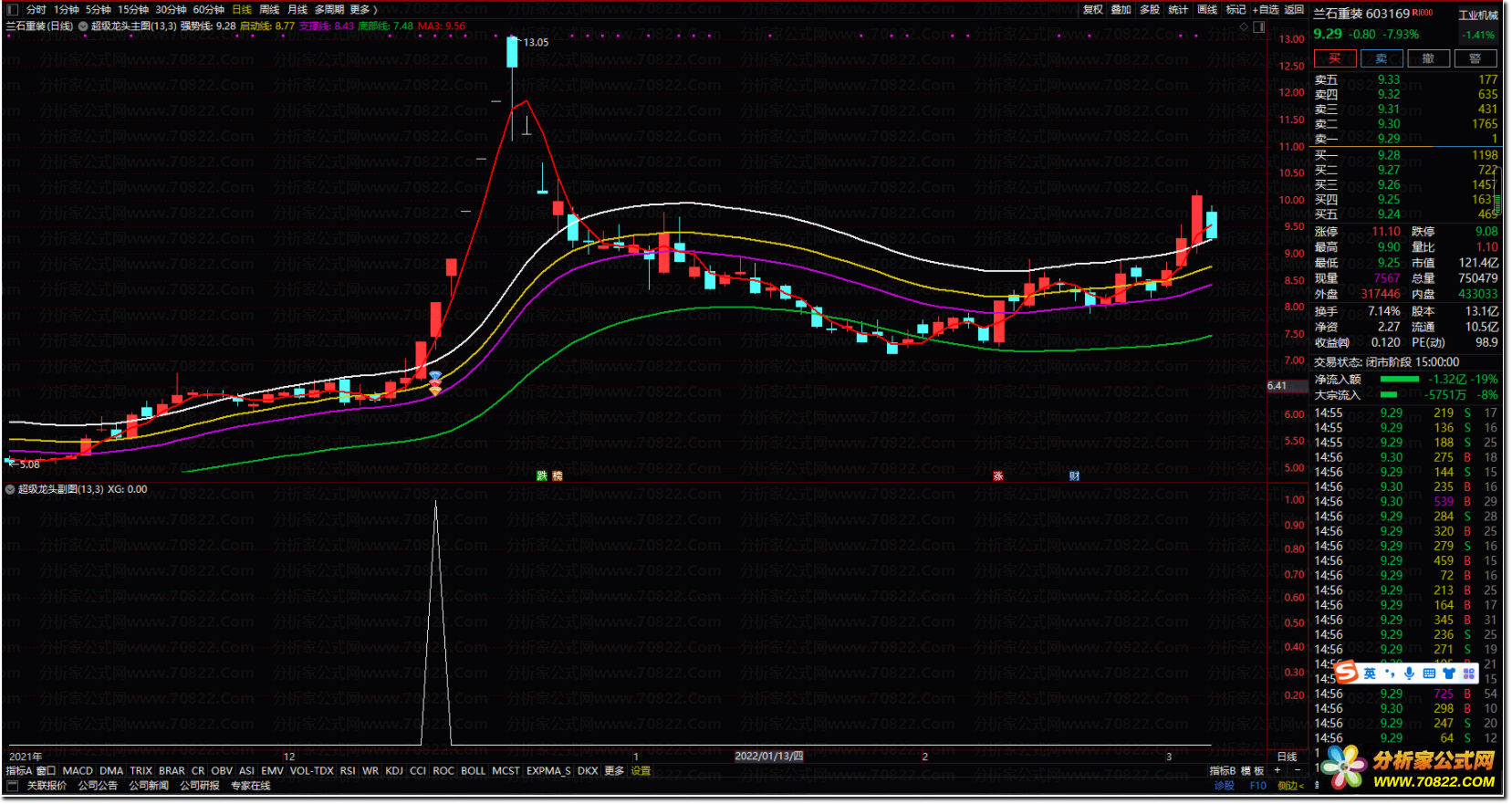The height and width of the screenshot is (804, 1512).
Task: Toggle the left panel icon beside 分时
Action: click(x=13, y=9)
